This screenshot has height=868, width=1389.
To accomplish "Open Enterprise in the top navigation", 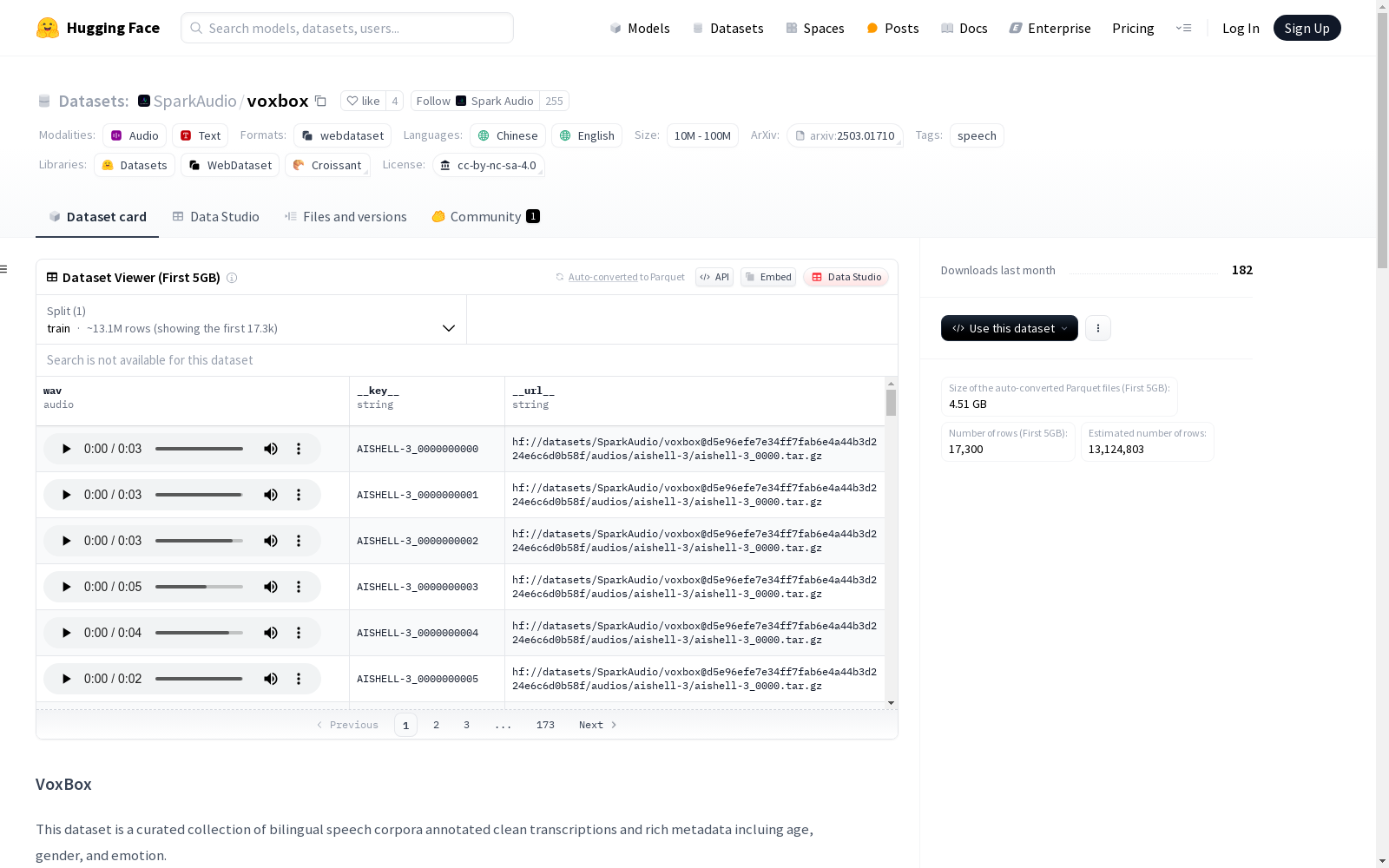I will (x=1050, y=28).
